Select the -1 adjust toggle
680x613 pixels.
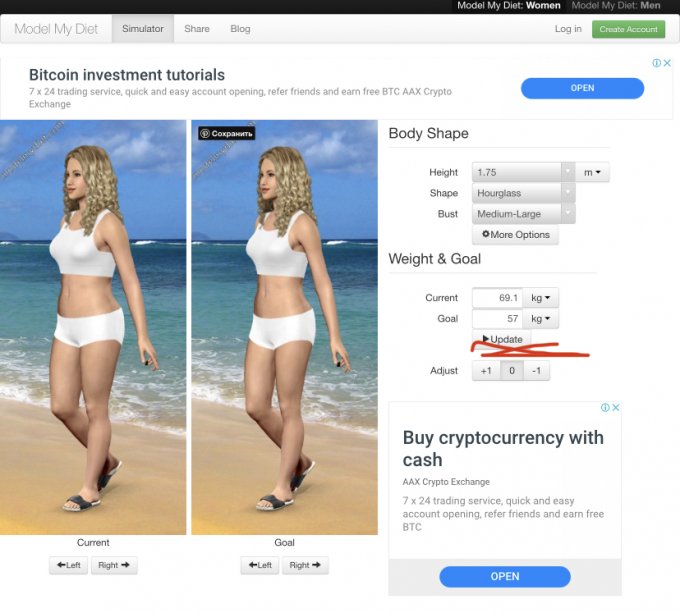pos(536,370)
